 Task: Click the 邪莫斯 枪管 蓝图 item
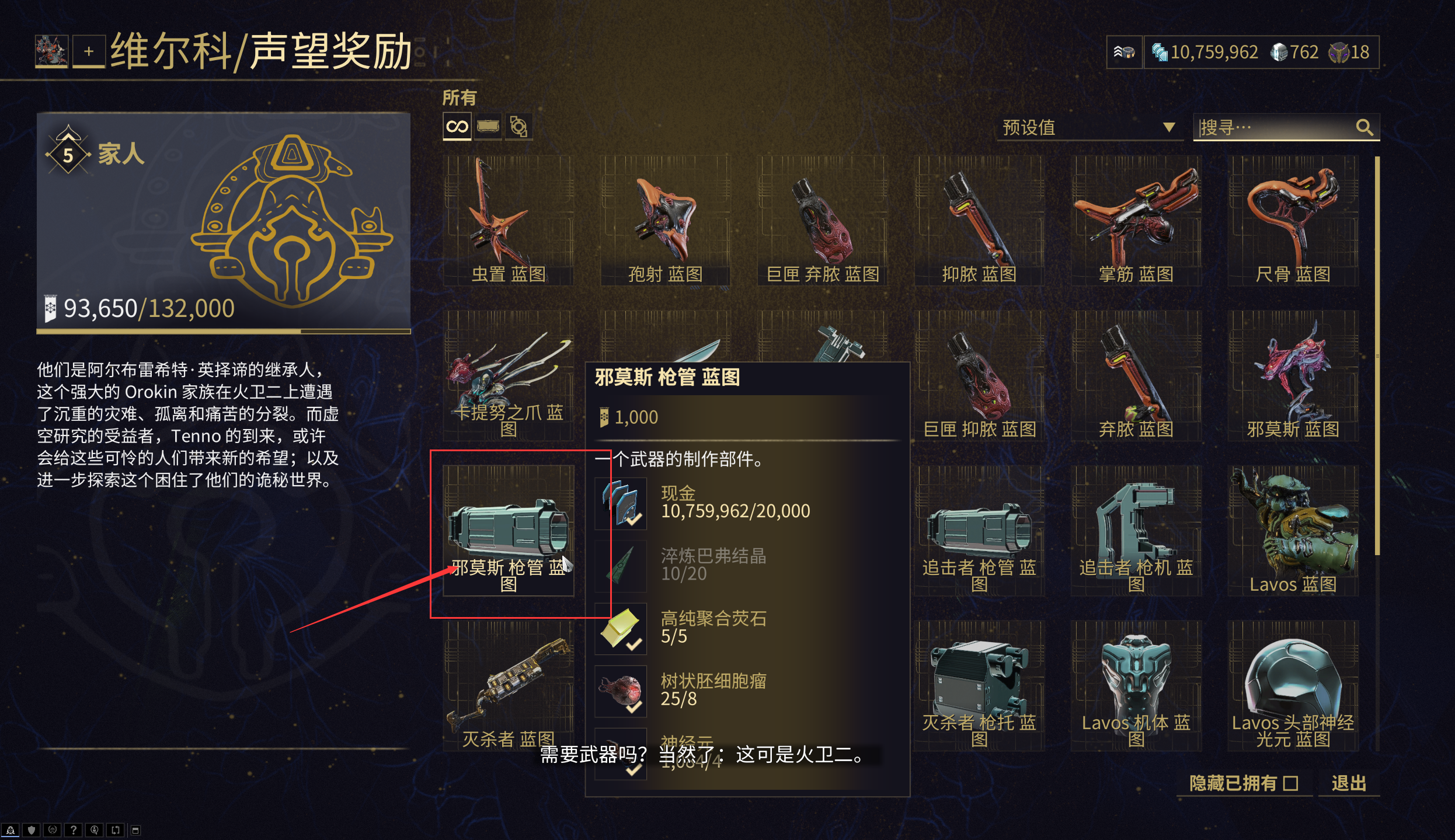(x=508, y=530)
